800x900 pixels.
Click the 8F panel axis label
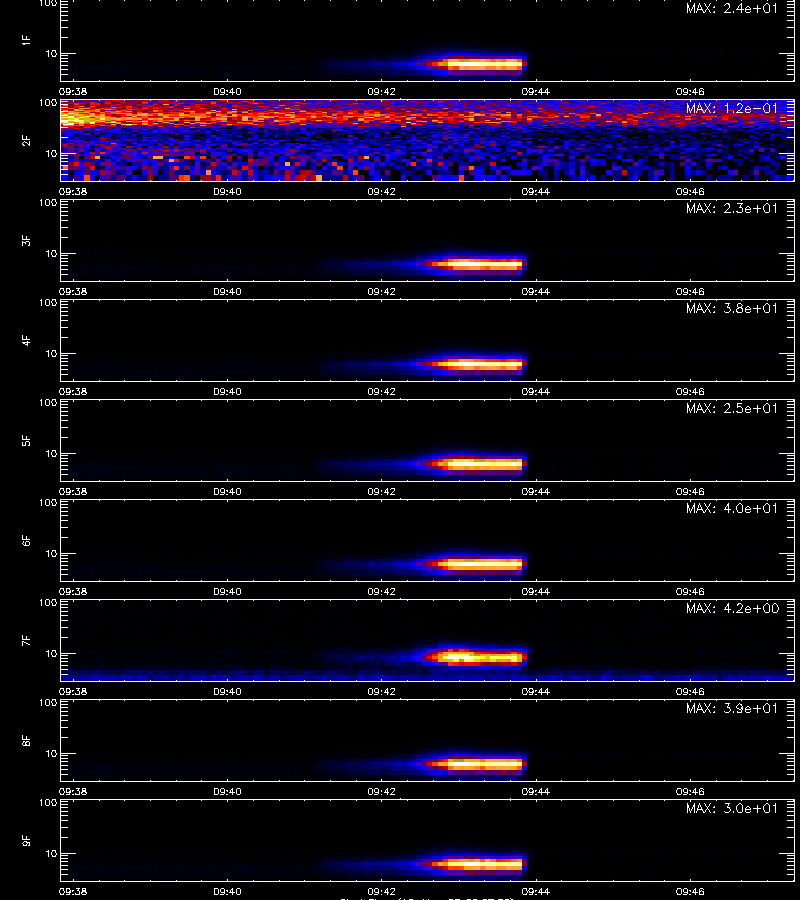(x=26, y=740)
